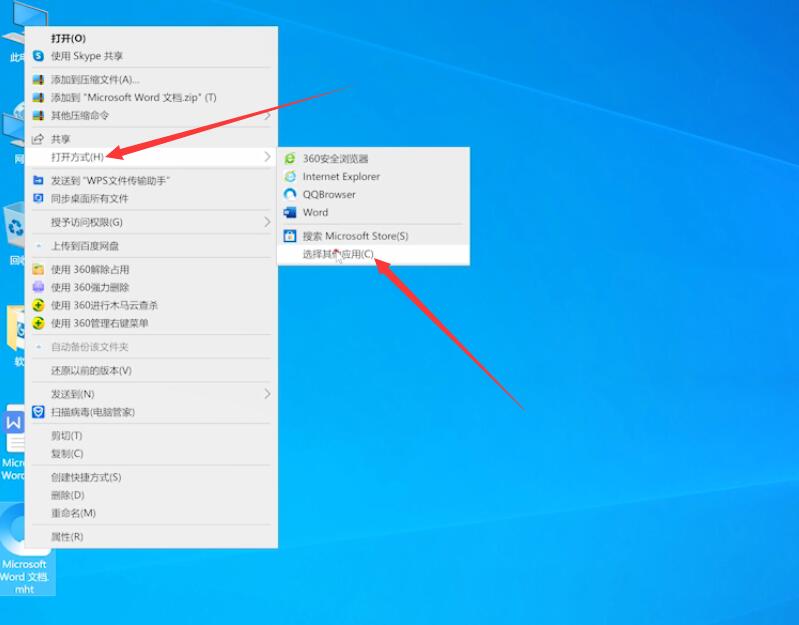Choose 删除(D) from the context menu
The height and width of the screenshot is (625, 799).
pyautogui.click(x=151, y=495)
